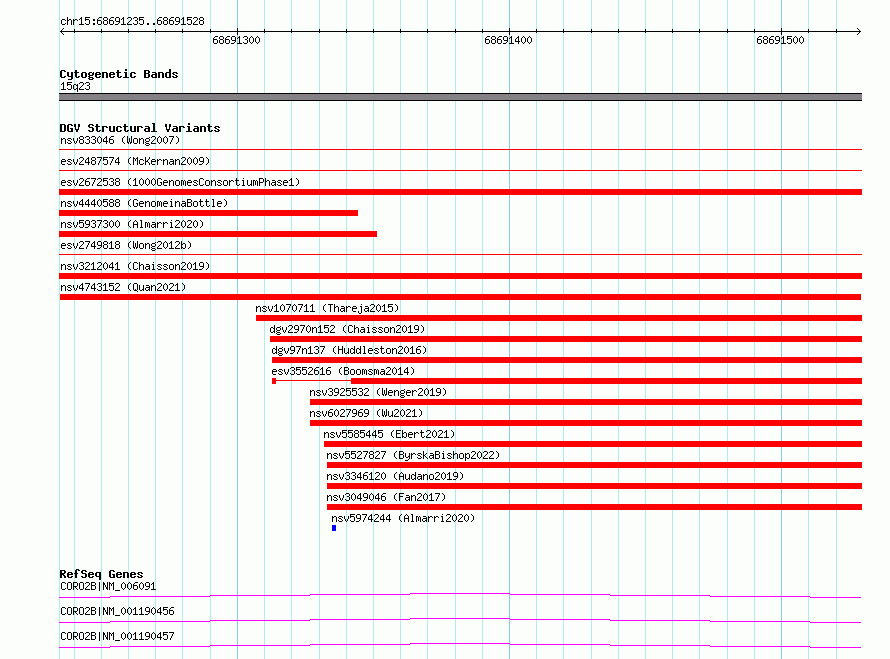Click the red bar of nsv3346120

pyautogui.click(x=594, y=486)
